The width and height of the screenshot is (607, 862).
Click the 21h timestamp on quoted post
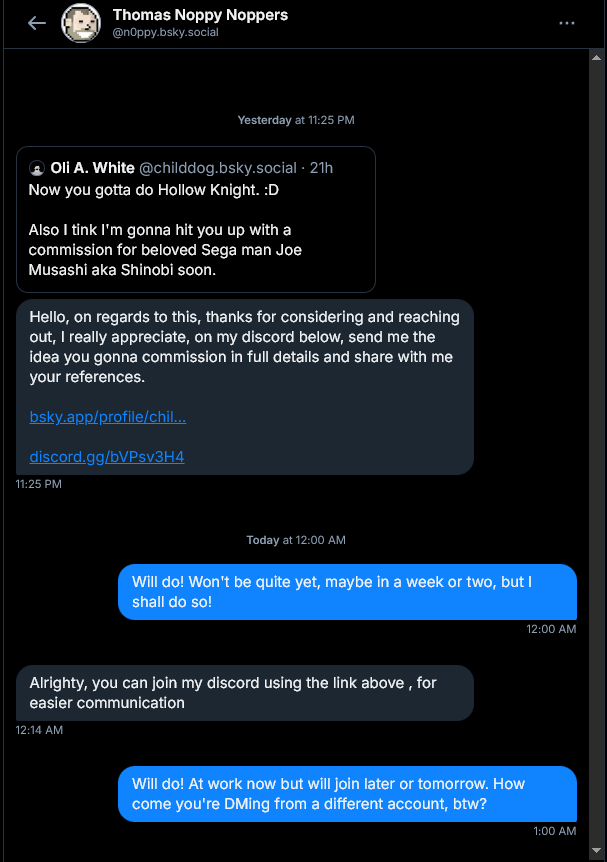[322, 168]
